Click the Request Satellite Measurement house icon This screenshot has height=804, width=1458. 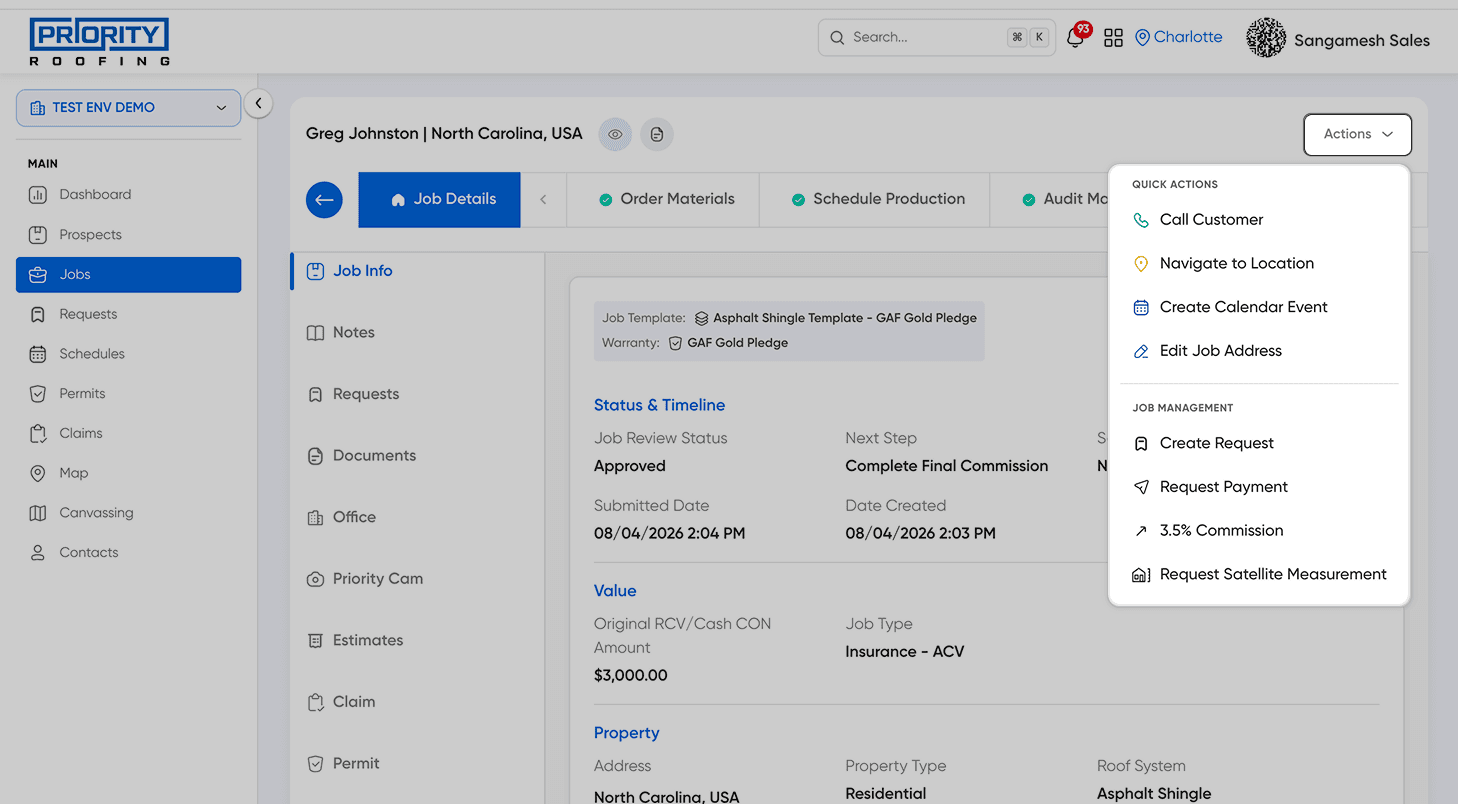(1141, 575)
